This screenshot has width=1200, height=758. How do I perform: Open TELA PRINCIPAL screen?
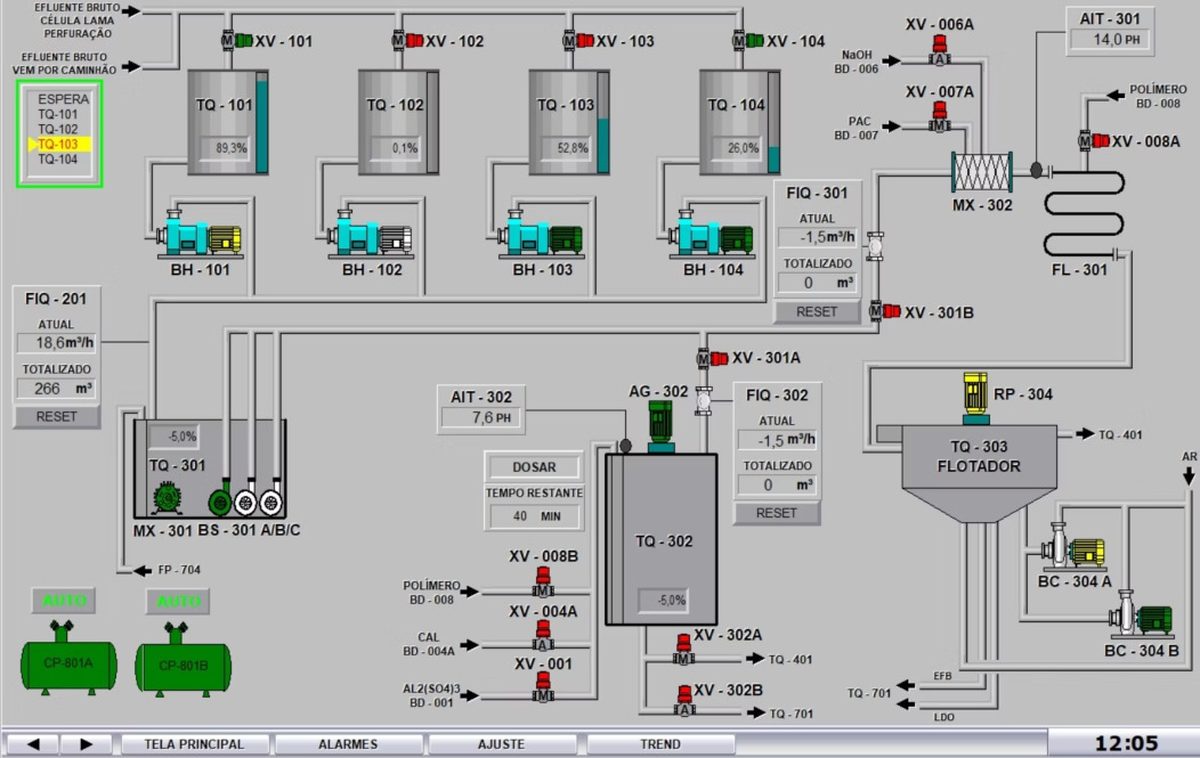point(194,744)
